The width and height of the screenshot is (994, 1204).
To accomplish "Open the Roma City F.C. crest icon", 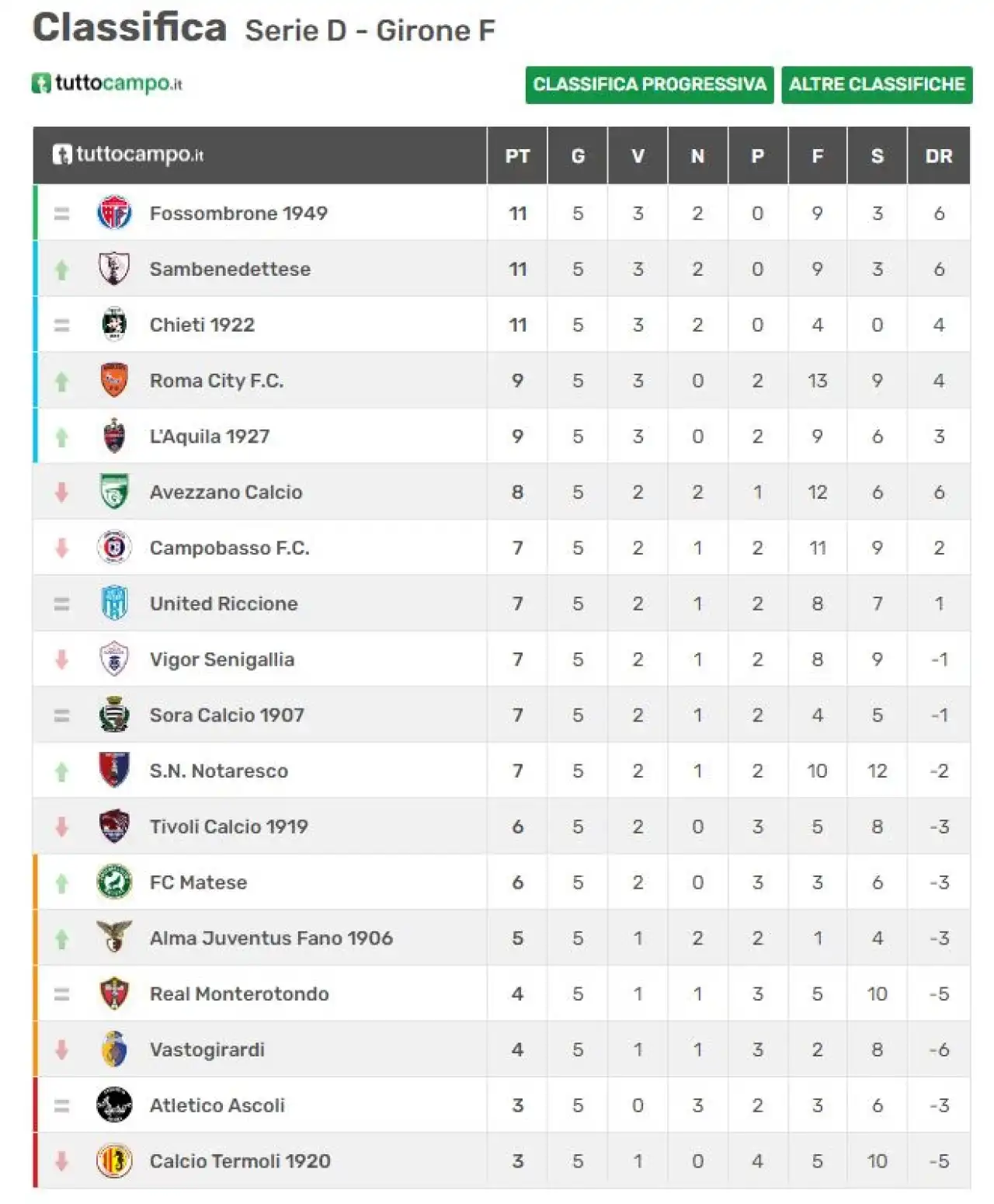I will tap(114, 381).
